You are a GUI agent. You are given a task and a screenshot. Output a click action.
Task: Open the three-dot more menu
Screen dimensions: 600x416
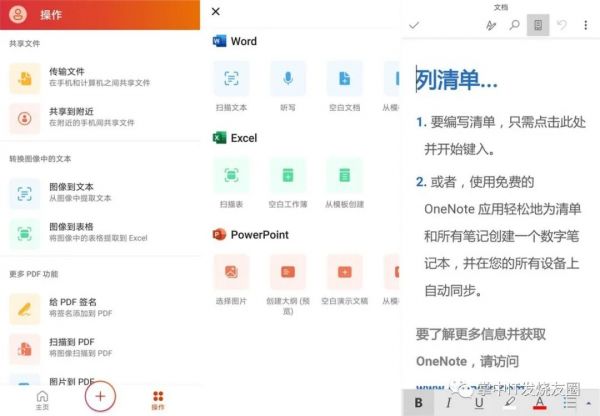tap(585, 25)
